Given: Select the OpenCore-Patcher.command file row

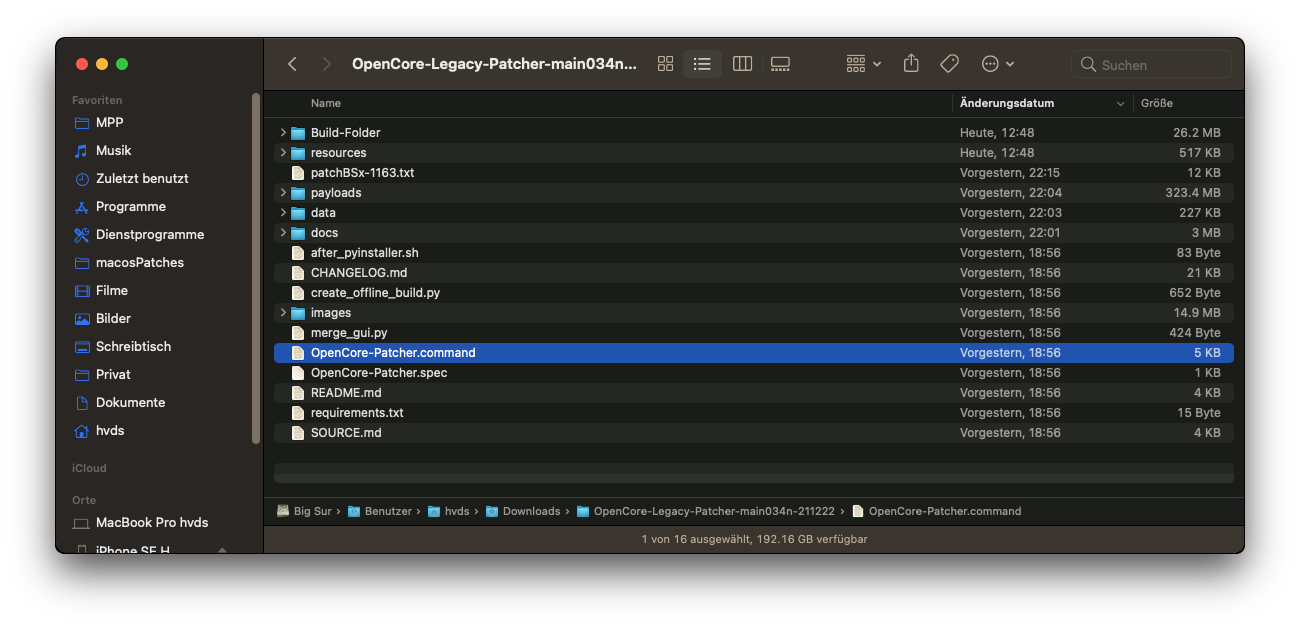Looking at the screenshot, I should [754, 353].
